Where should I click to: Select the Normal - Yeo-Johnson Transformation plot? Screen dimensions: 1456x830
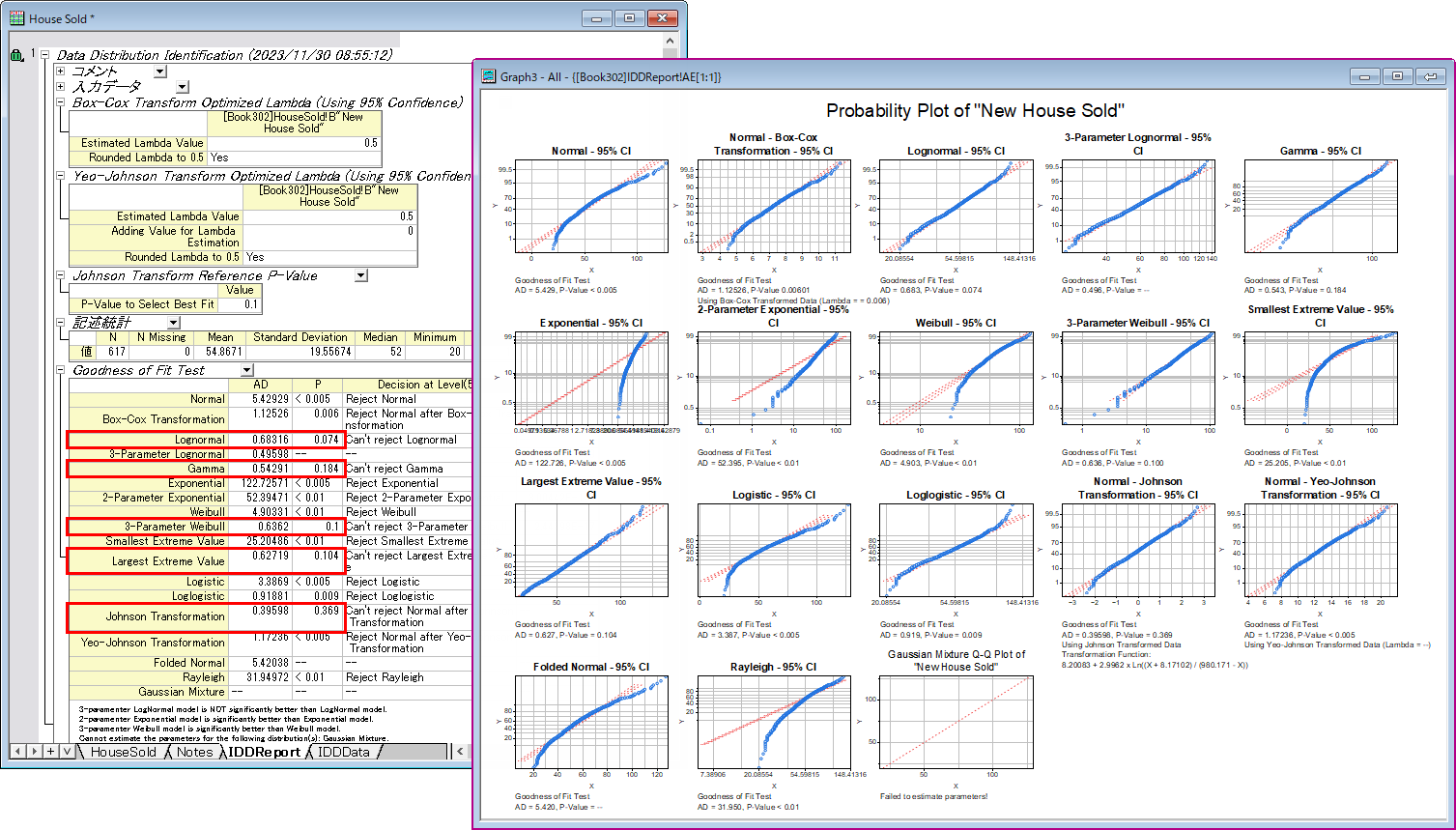tap(1321, 551)
